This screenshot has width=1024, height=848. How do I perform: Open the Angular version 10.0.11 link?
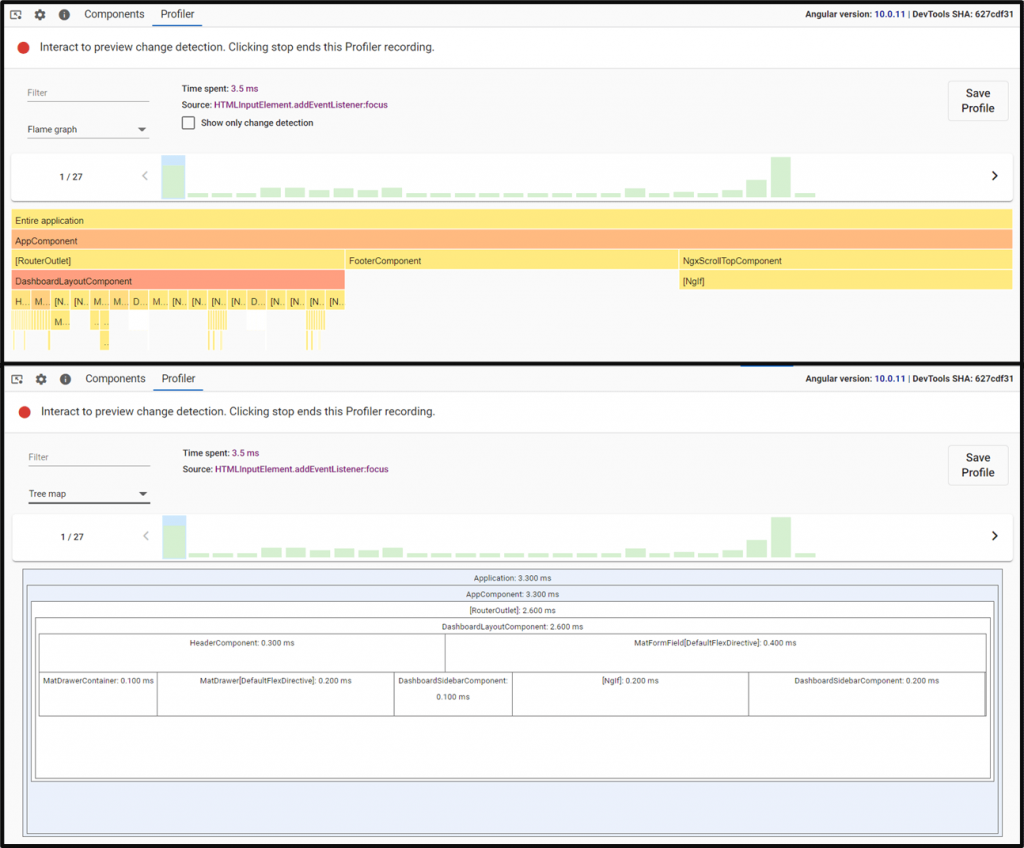pyautogui.click(x=890, y=14)
